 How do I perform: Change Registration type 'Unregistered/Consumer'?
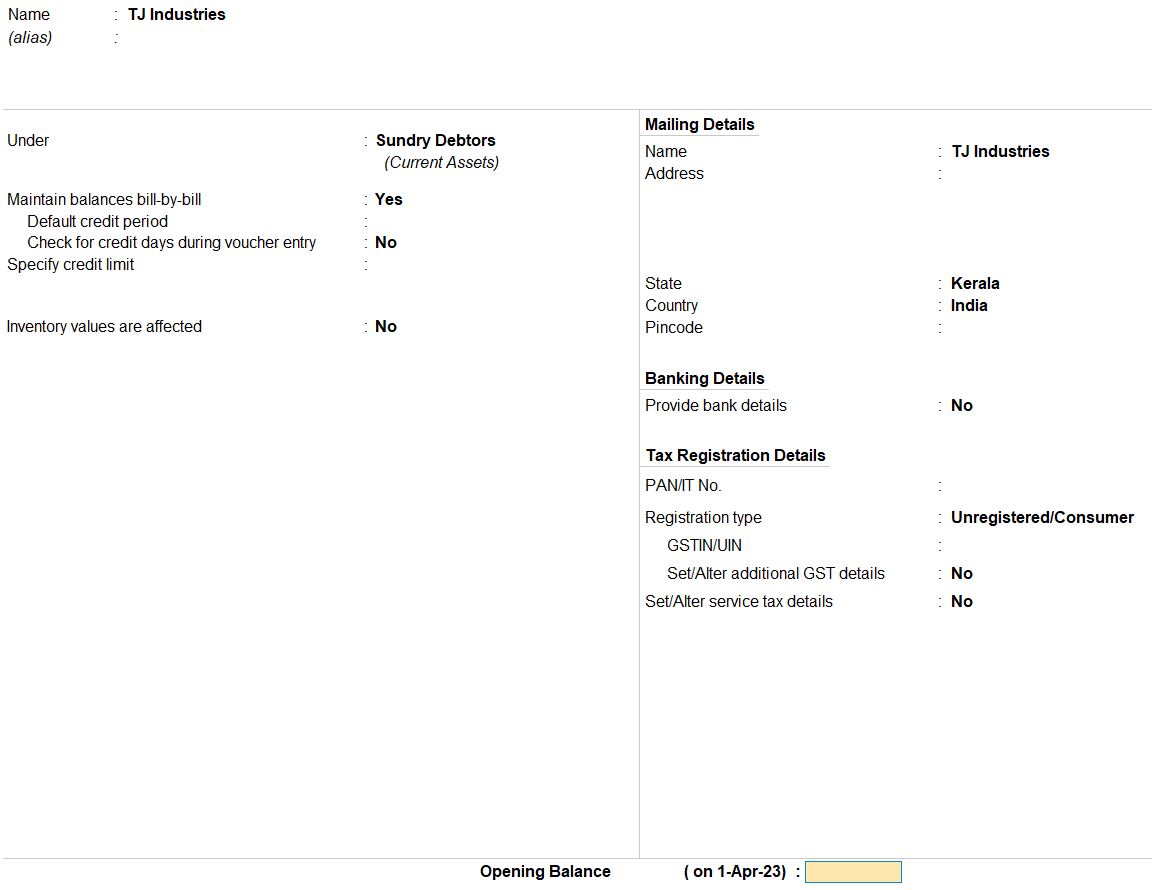click(x=1042, y=517)
